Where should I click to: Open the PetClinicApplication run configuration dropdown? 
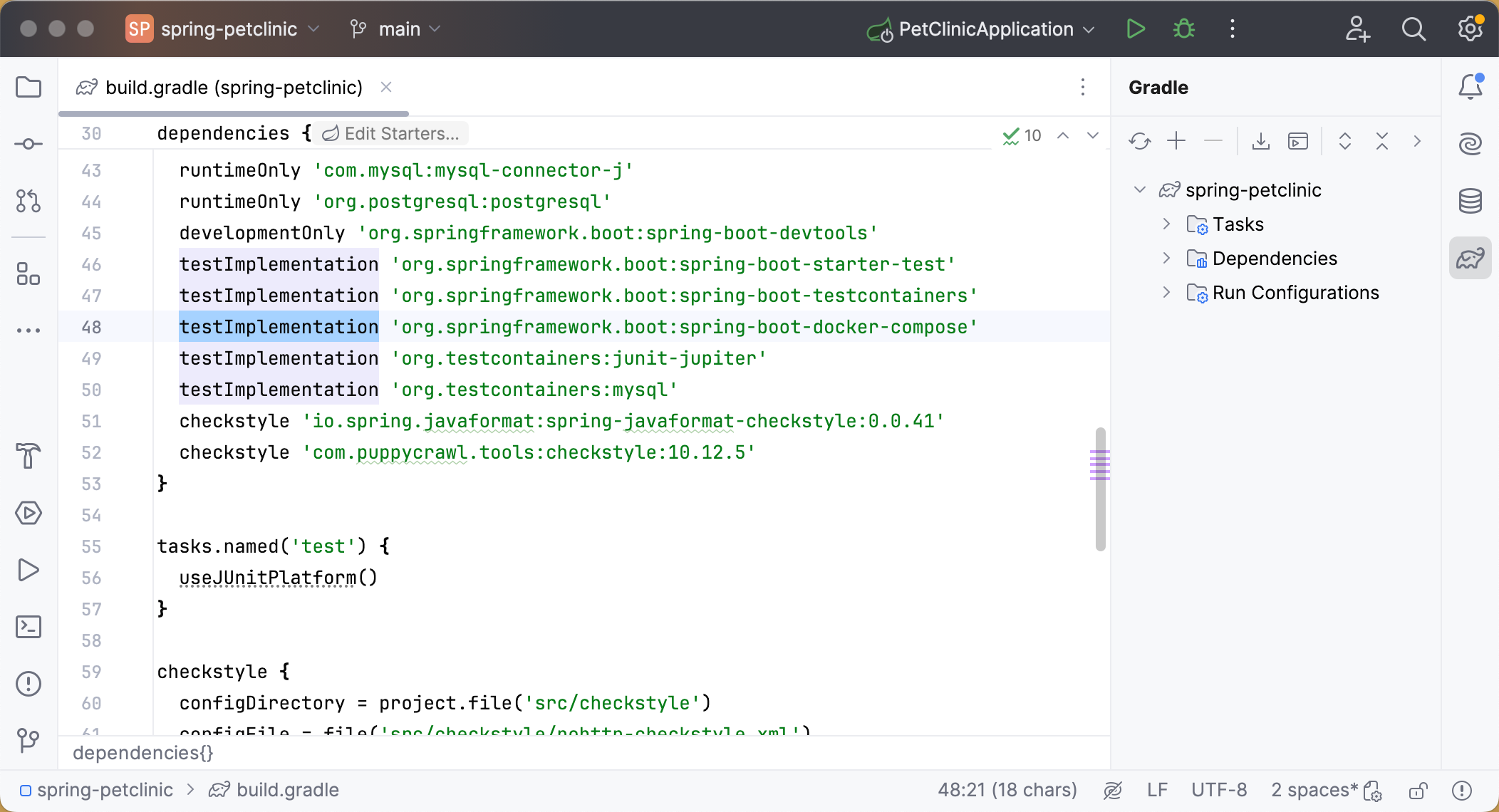pos(983,28)
